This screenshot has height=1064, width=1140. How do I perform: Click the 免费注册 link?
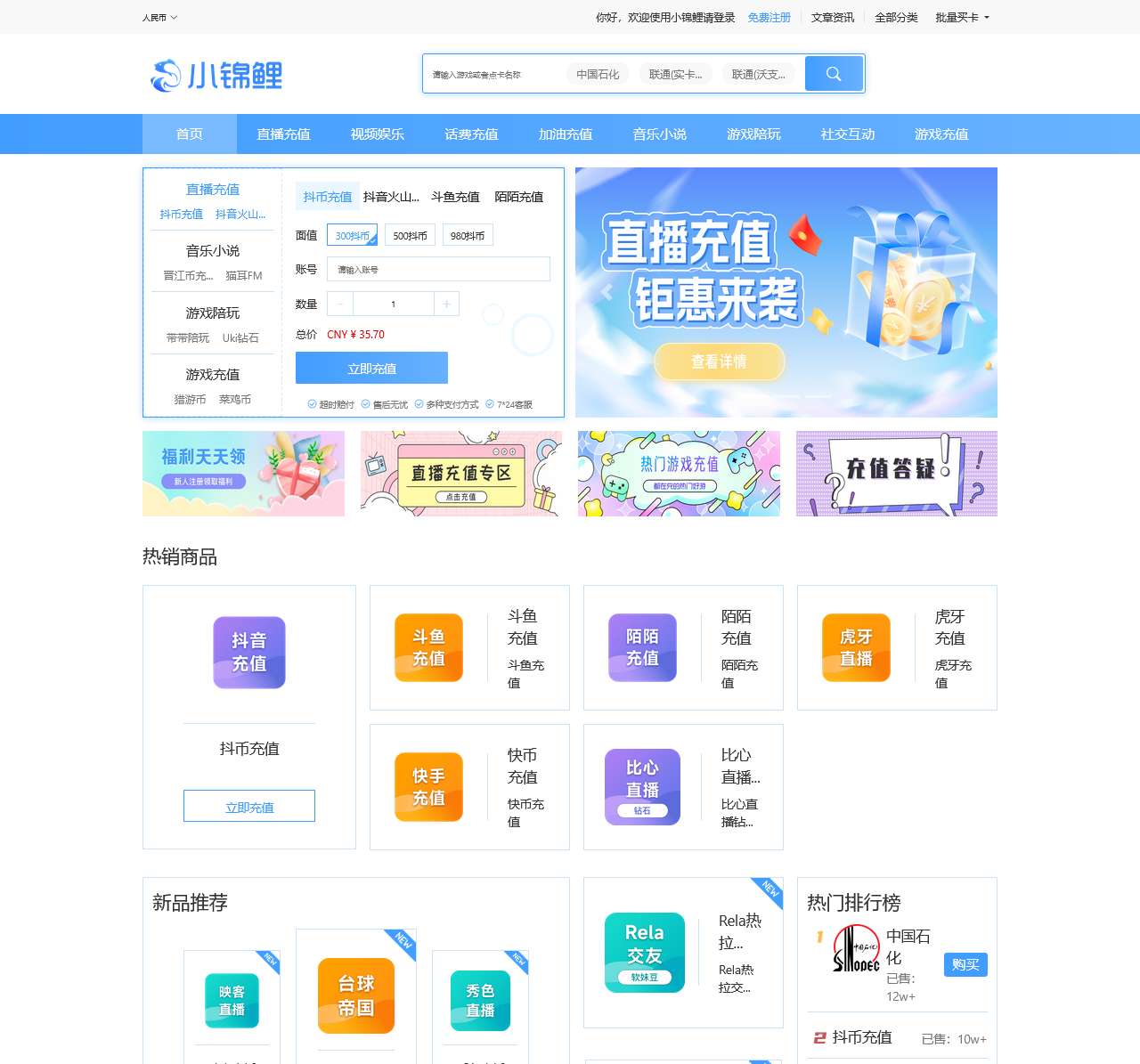tap(769, 17)
